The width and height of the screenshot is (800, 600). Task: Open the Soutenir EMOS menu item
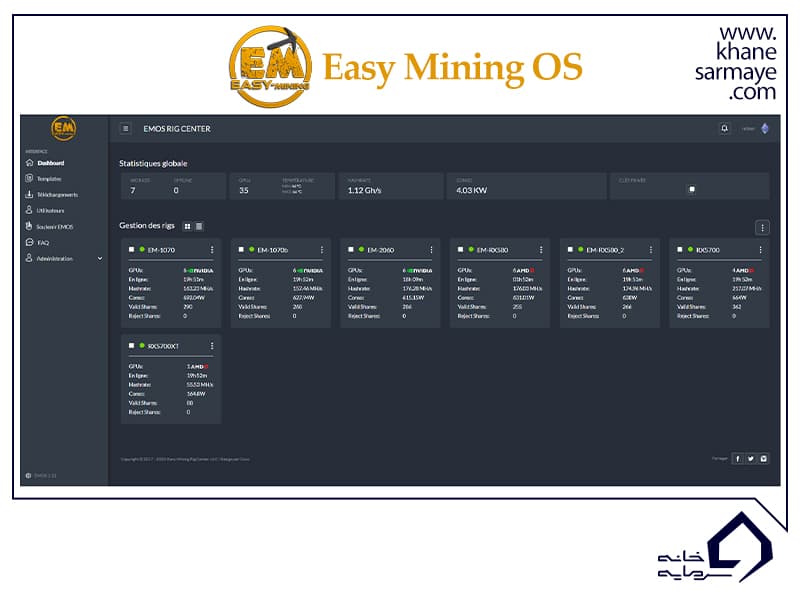[x=55, y=227]
